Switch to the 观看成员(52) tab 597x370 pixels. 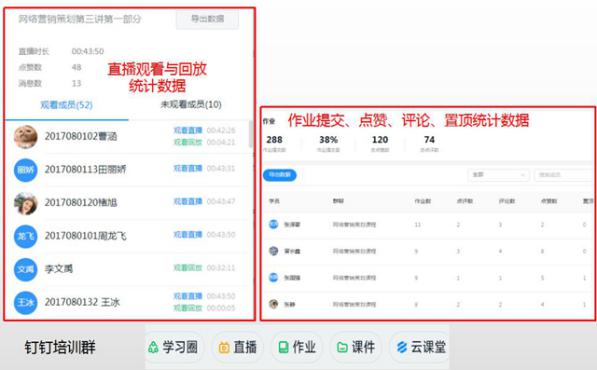(67, 105)
